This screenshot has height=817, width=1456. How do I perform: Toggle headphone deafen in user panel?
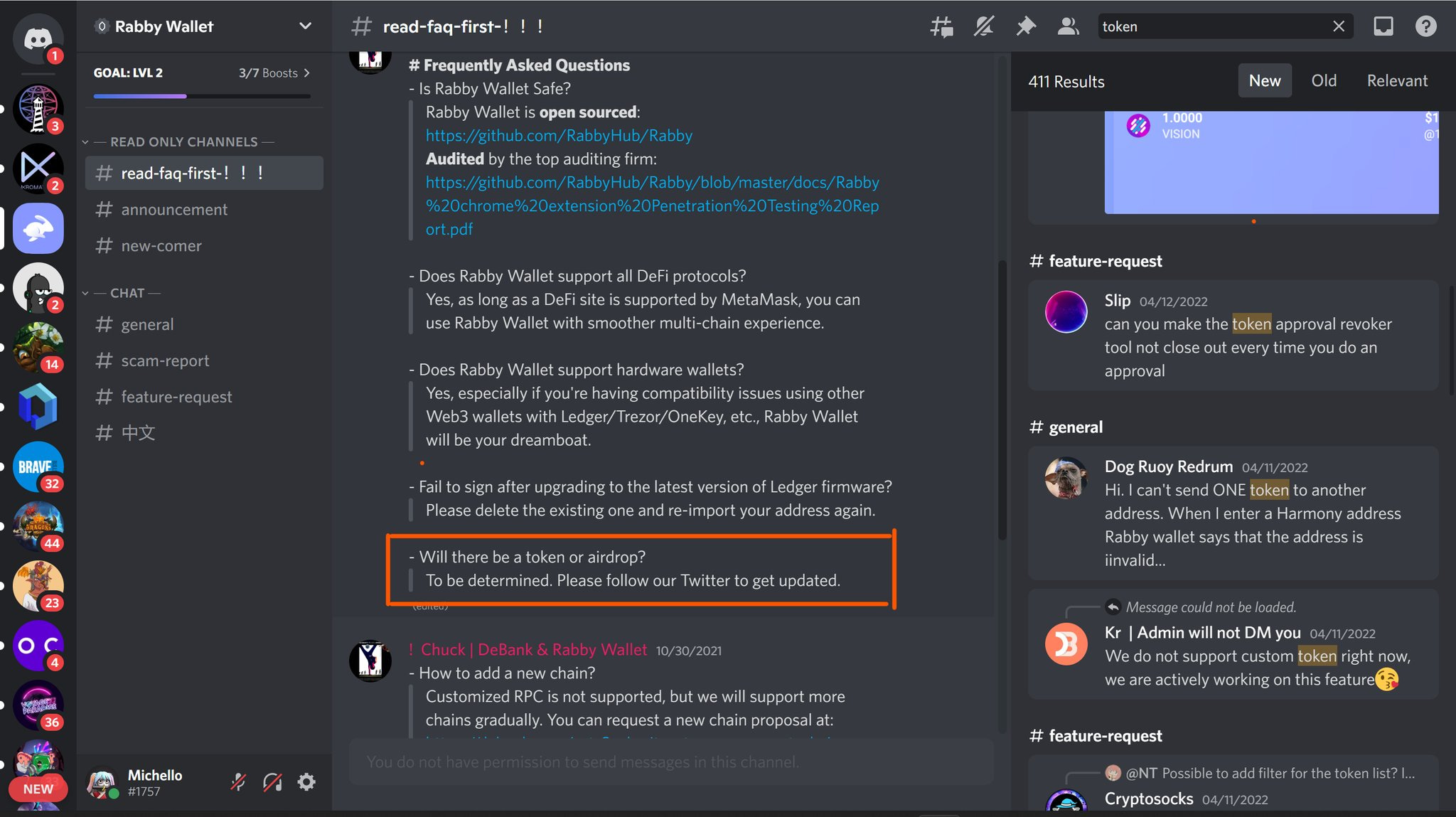[272, 782]
